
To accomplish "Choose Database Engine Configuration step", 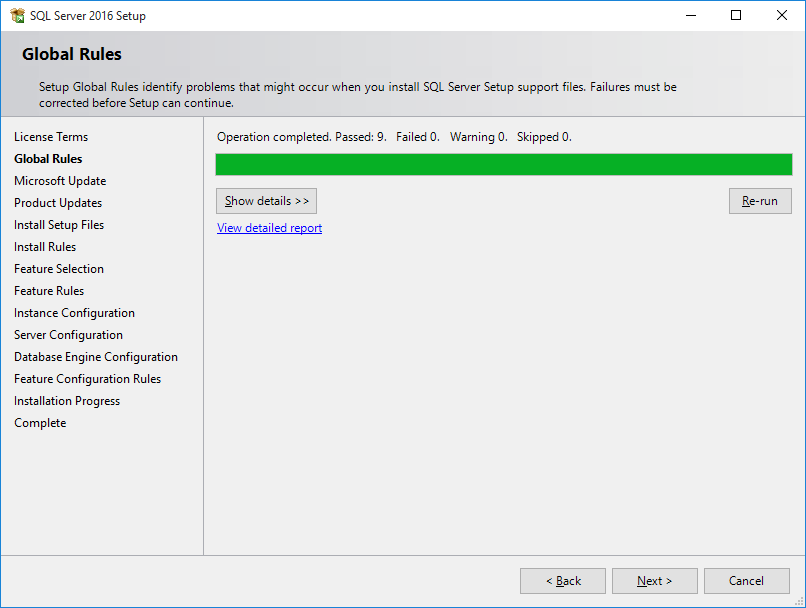I will click(96, 357).
